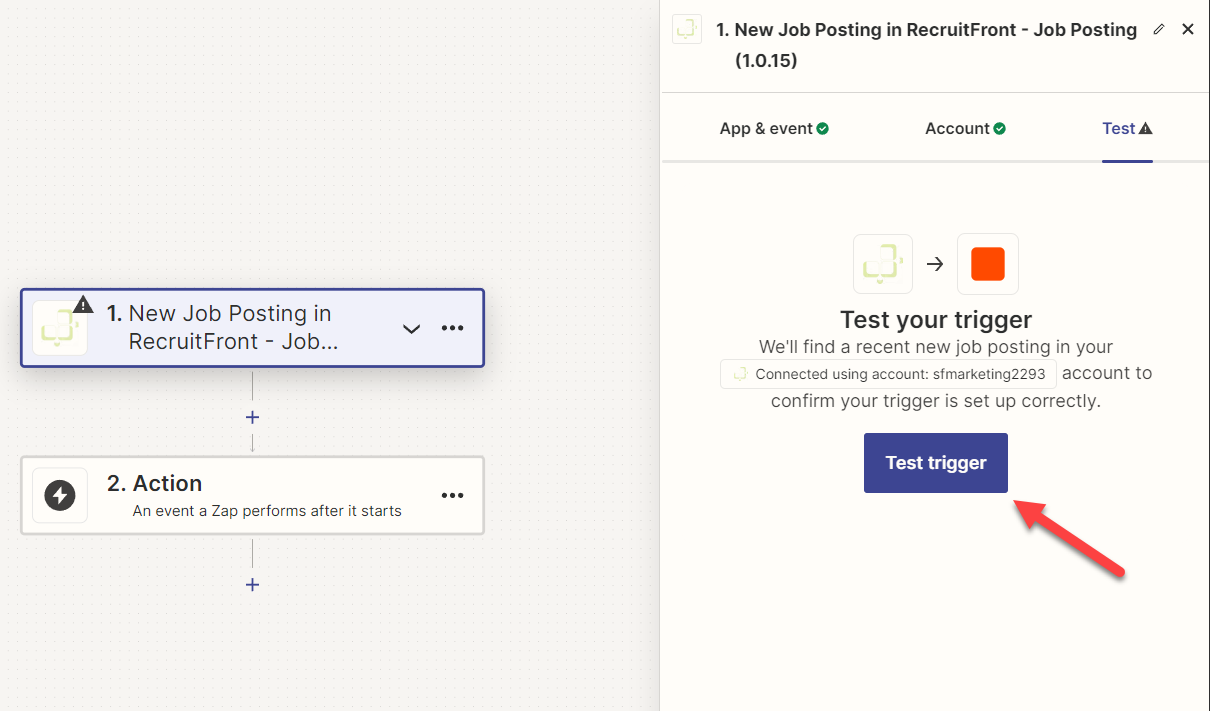Add a step below the Action step
This screenshot has width=1210, height=711.
click(252, 584)
